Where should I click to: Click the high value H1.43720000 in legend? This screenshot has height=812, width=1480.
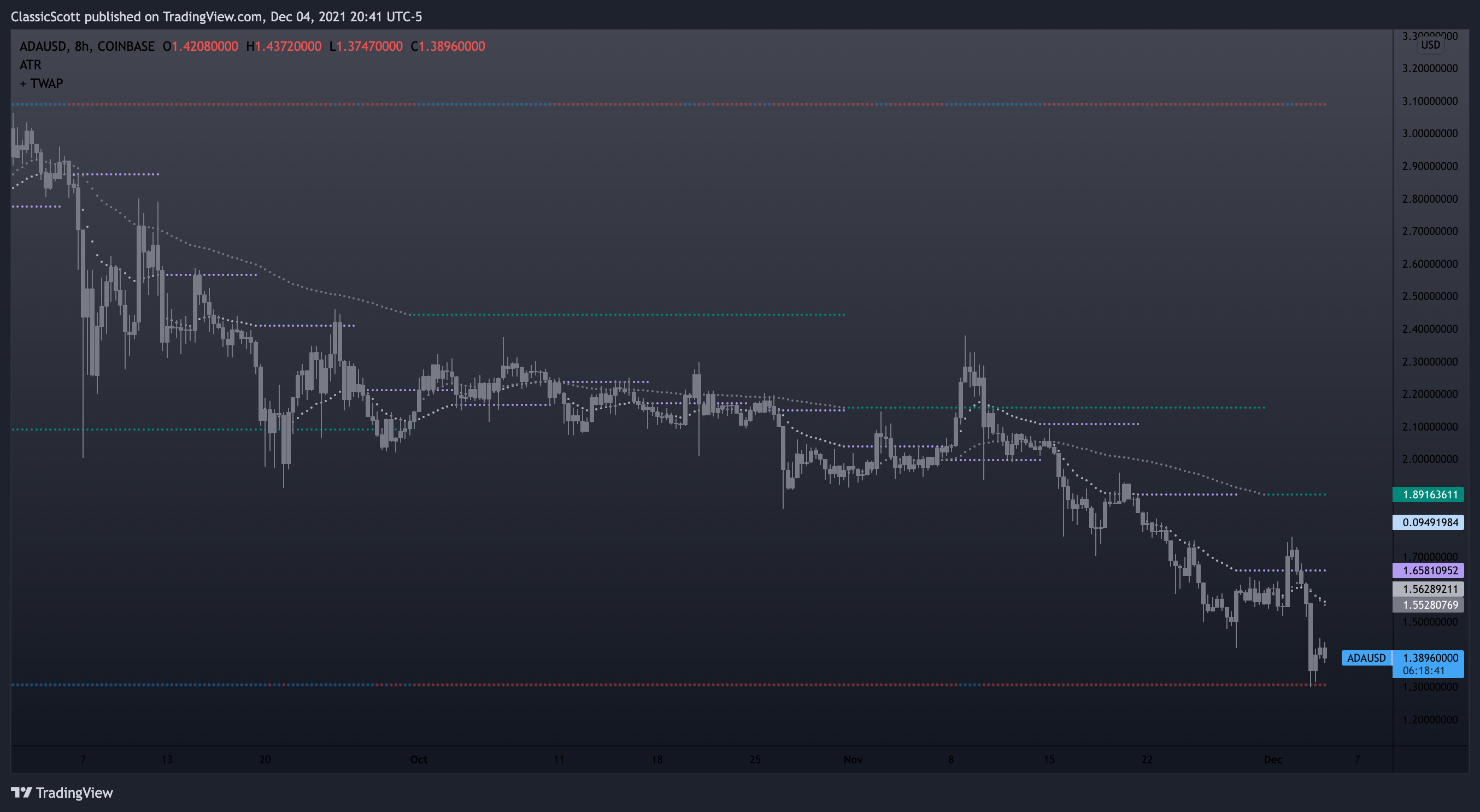[x=284, y=46]
